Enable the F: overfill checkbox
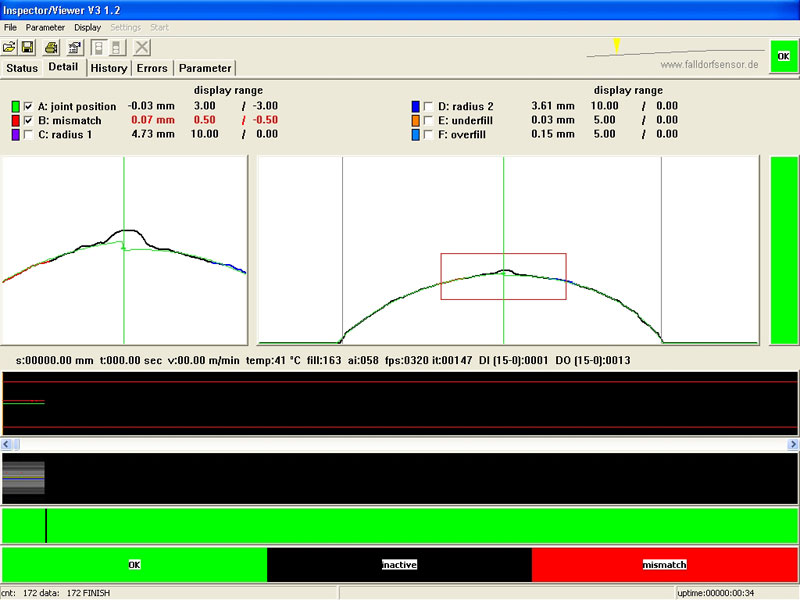The width and height of the screenshot is (800, 600). pos(429,135)
